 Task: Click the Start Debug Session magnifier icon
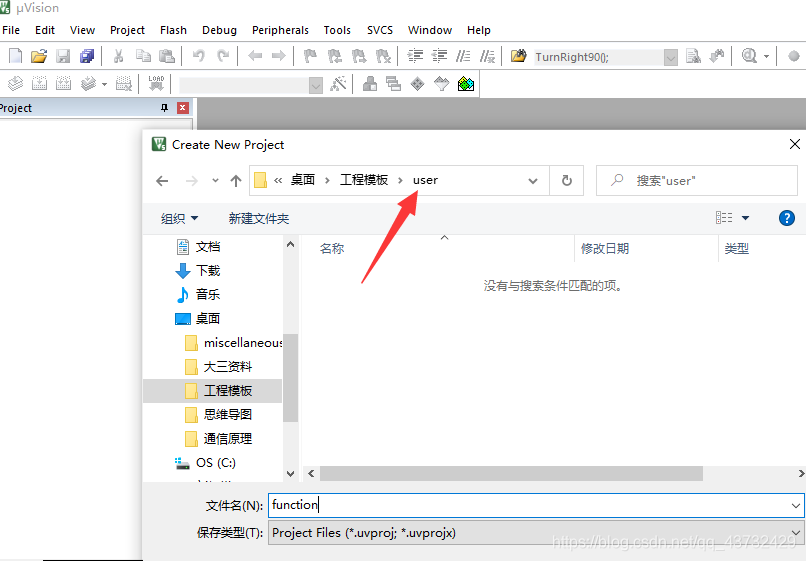[x=749, y=56]
